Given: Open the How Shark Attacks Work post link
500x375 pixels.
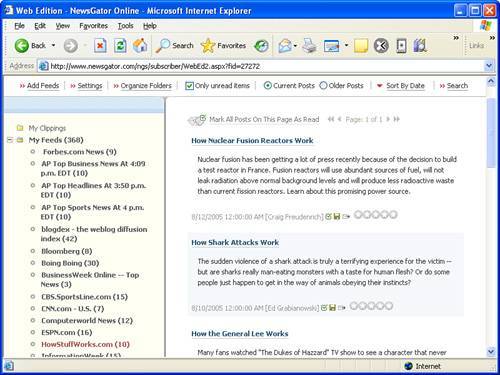Looking at the screenshot, I should click(x=235, y=243).
